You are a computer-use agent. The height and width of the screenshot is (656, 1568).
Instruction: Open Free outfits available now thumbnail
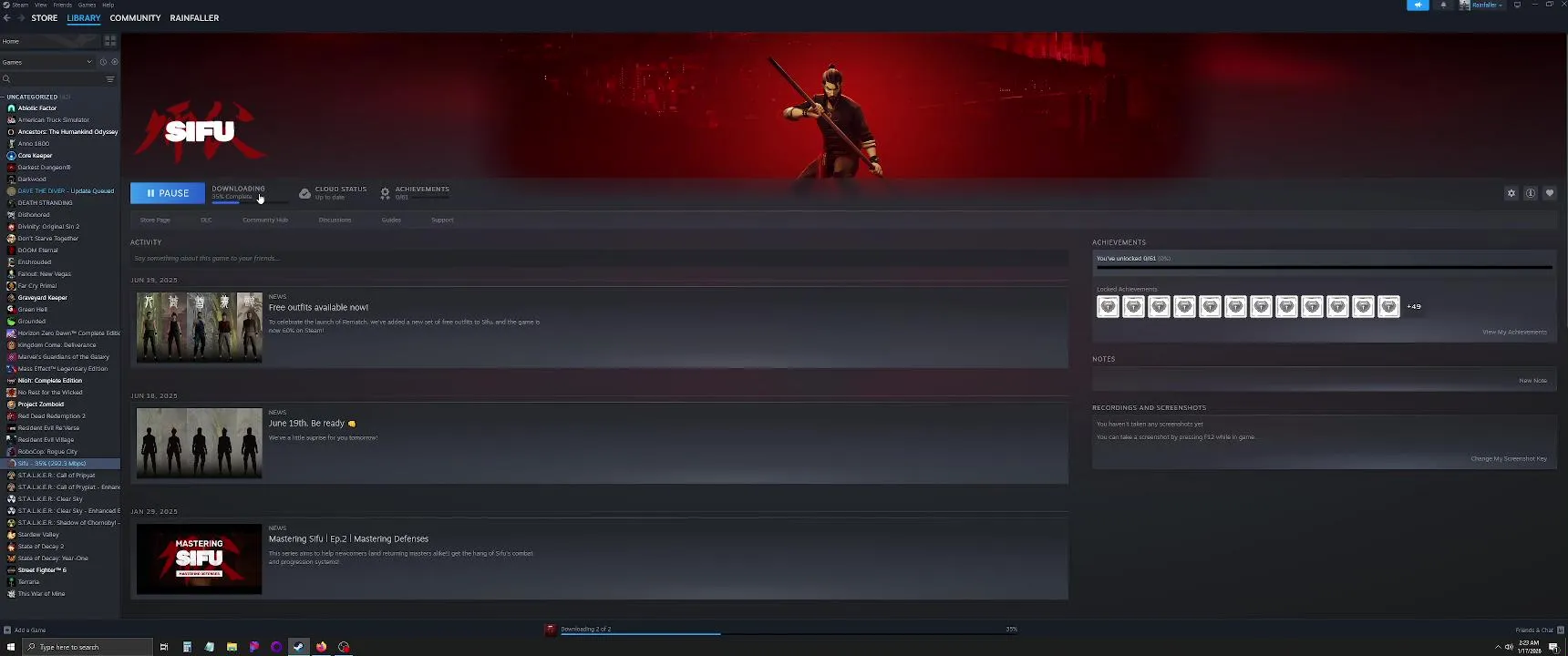[199, 327]
